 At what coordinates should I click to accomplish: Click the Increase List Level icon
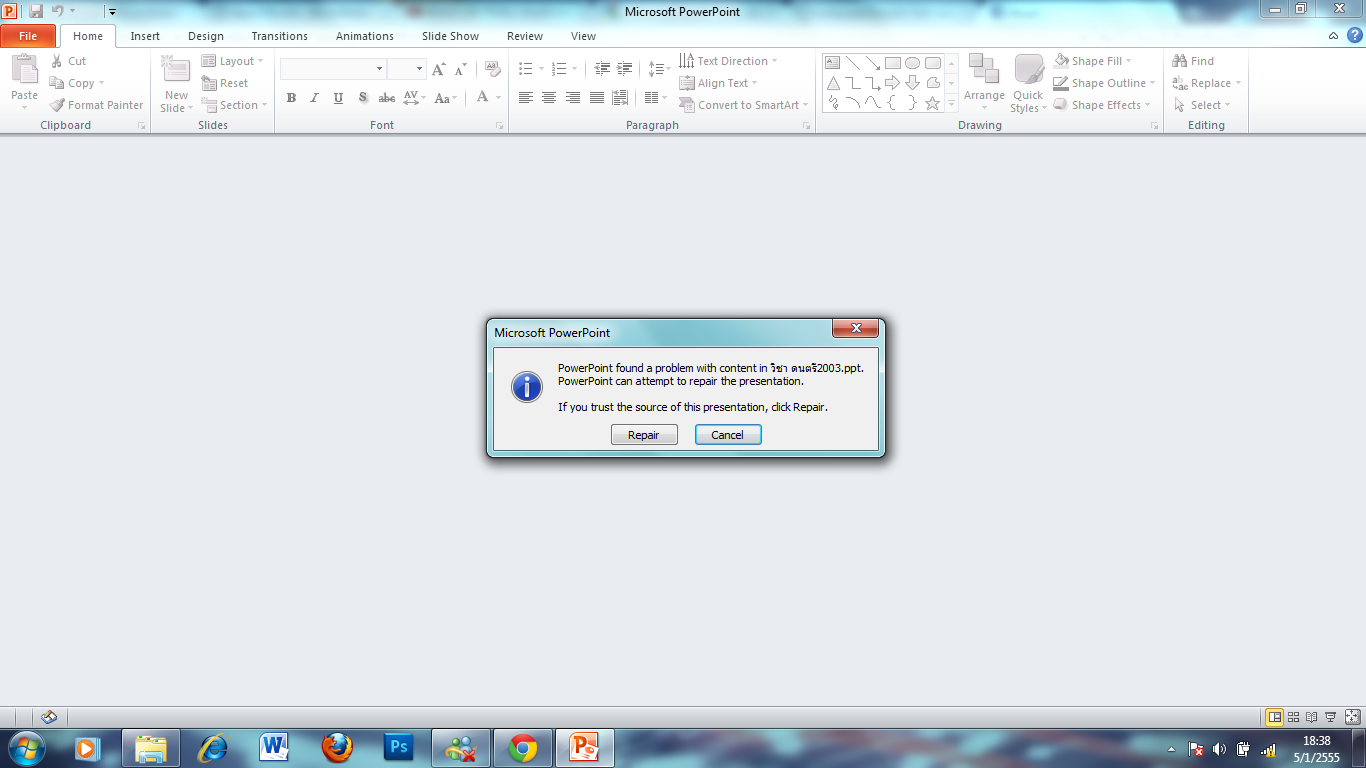coord(626,69)
